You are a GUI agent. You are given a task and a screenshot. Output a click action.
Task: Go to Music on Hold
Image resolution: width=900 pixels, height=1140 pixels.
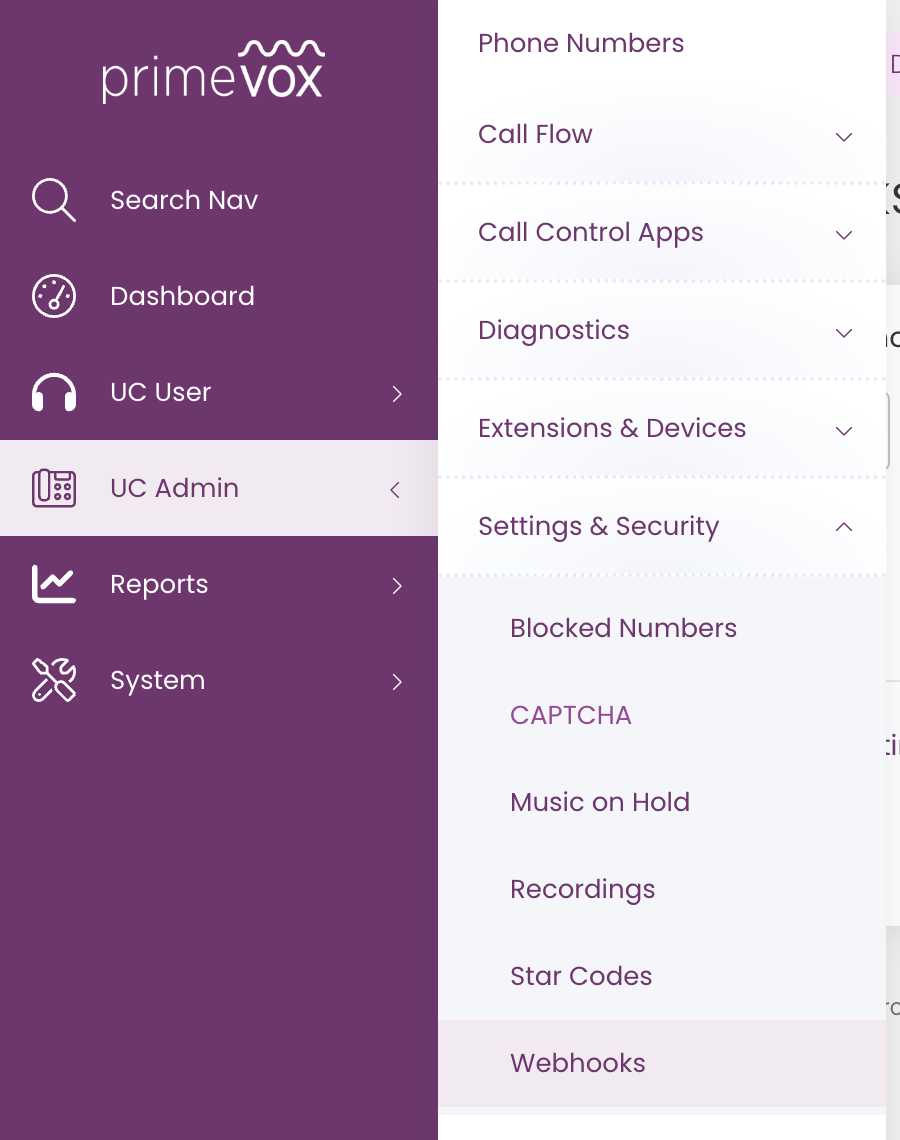600,802
